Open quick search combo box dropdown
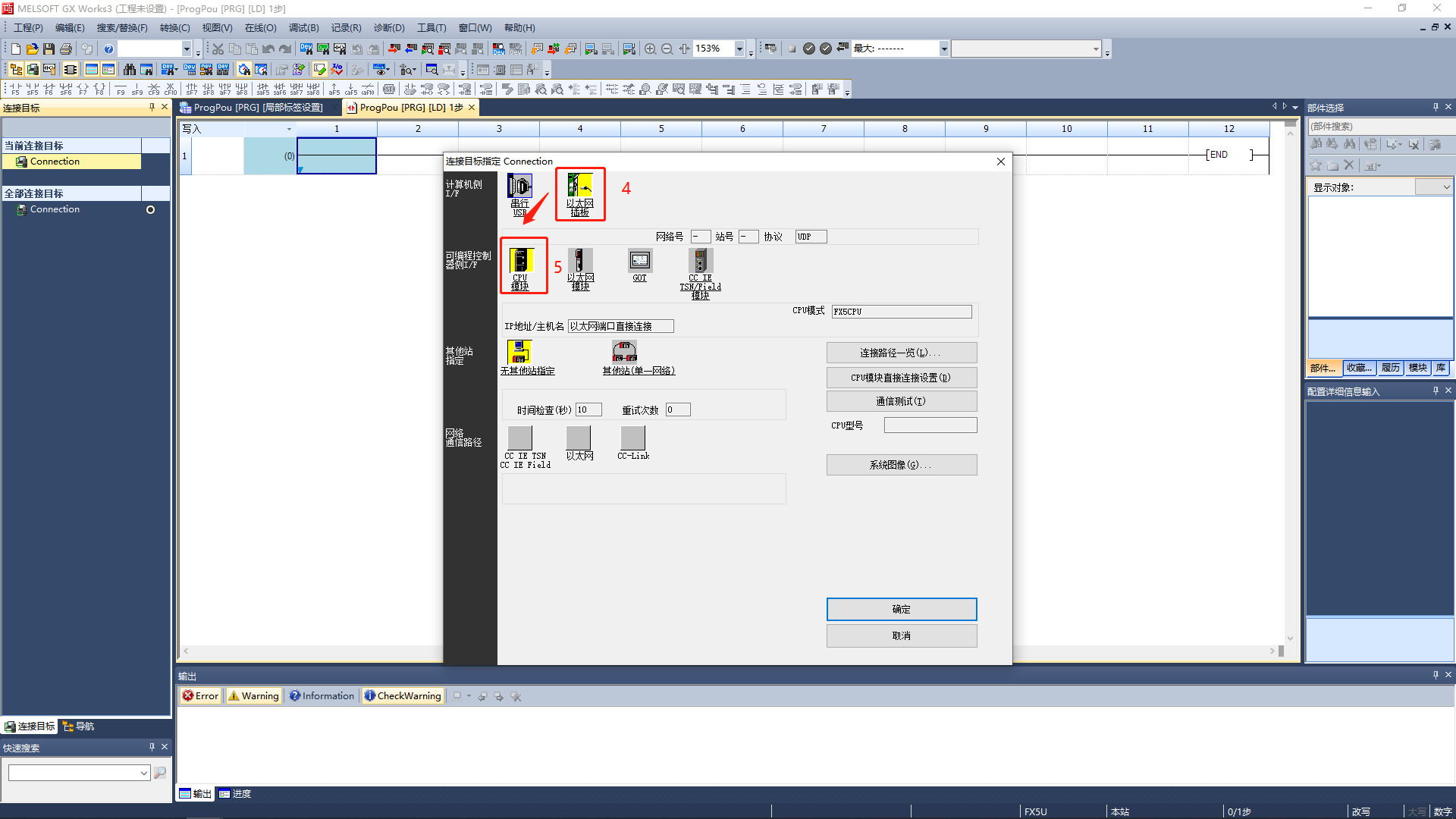 point(143,773)
